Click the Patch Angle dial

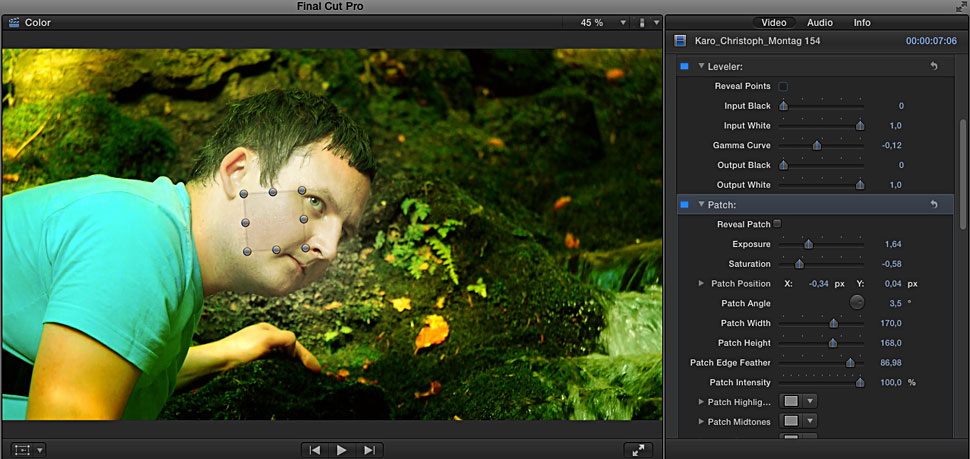click(x=857, y=303)
